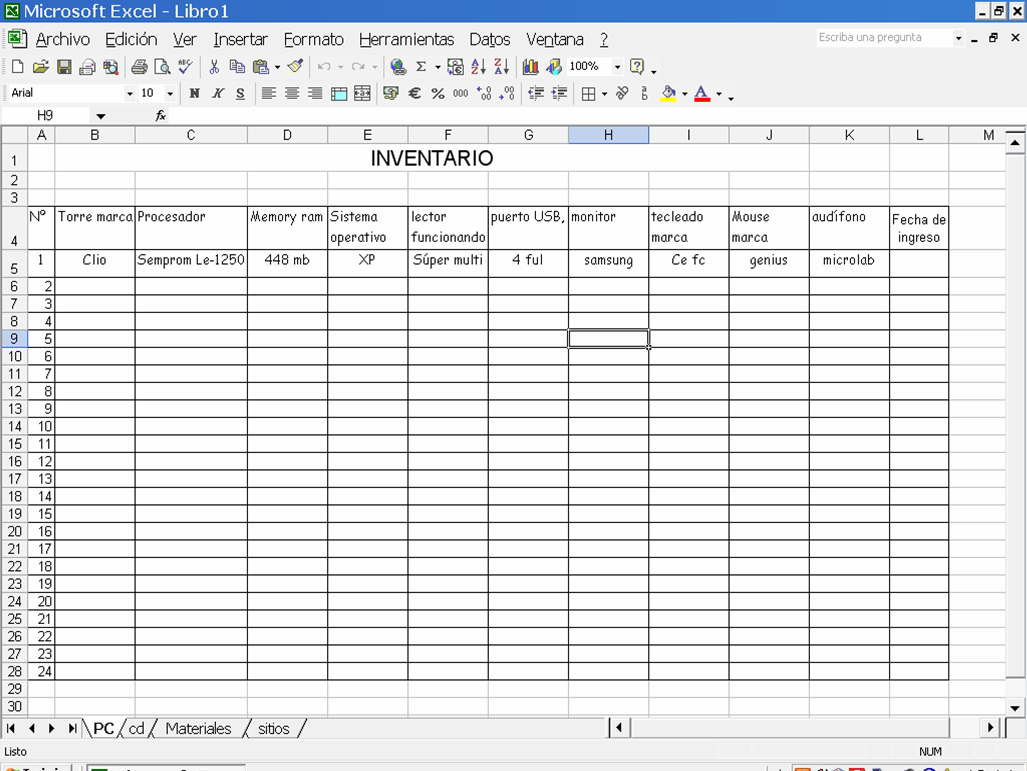Screen dimensions: 1027x771
Task: Launch the Chart Wizard
Action: click(x=531, y=67)
